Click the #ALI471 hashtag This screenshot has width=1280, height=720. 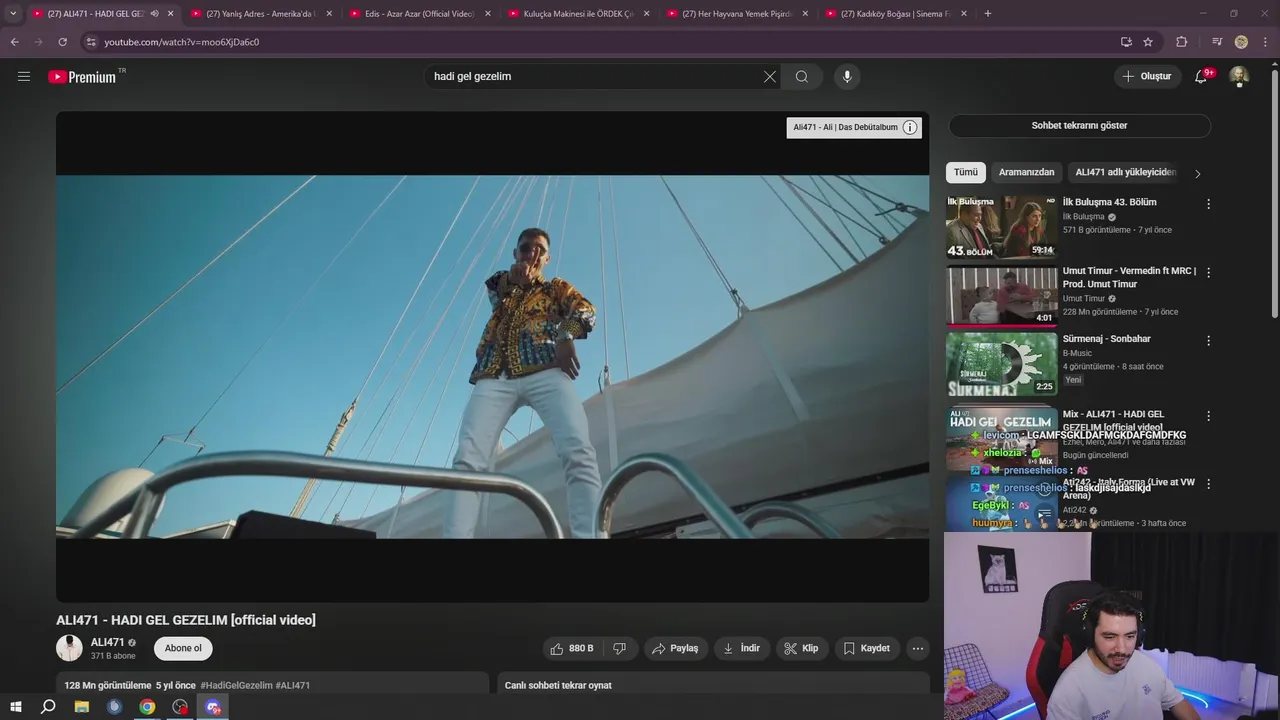293,685
